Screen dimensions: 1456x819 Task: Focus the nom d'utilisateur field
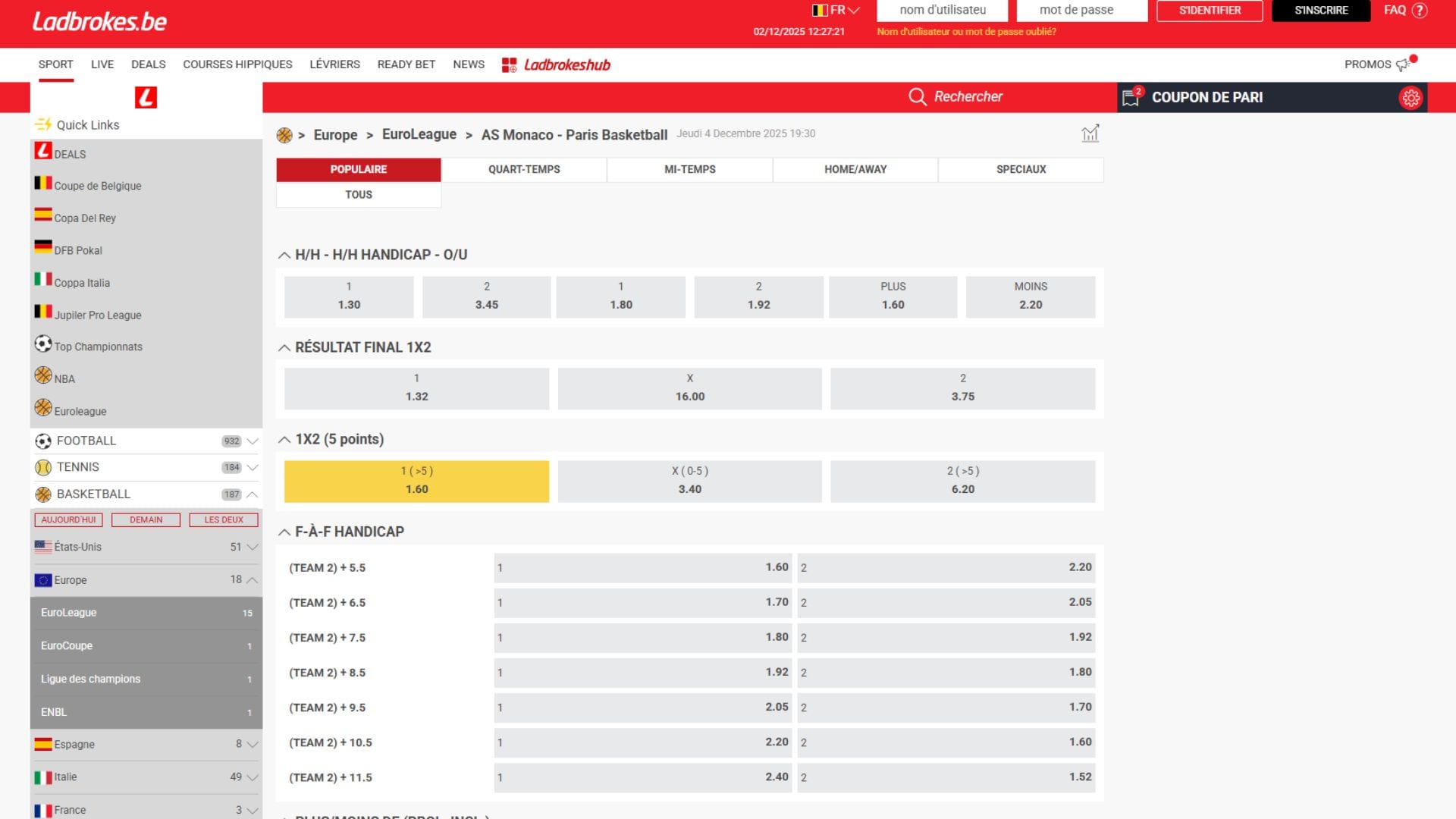(x=943, y=11)
